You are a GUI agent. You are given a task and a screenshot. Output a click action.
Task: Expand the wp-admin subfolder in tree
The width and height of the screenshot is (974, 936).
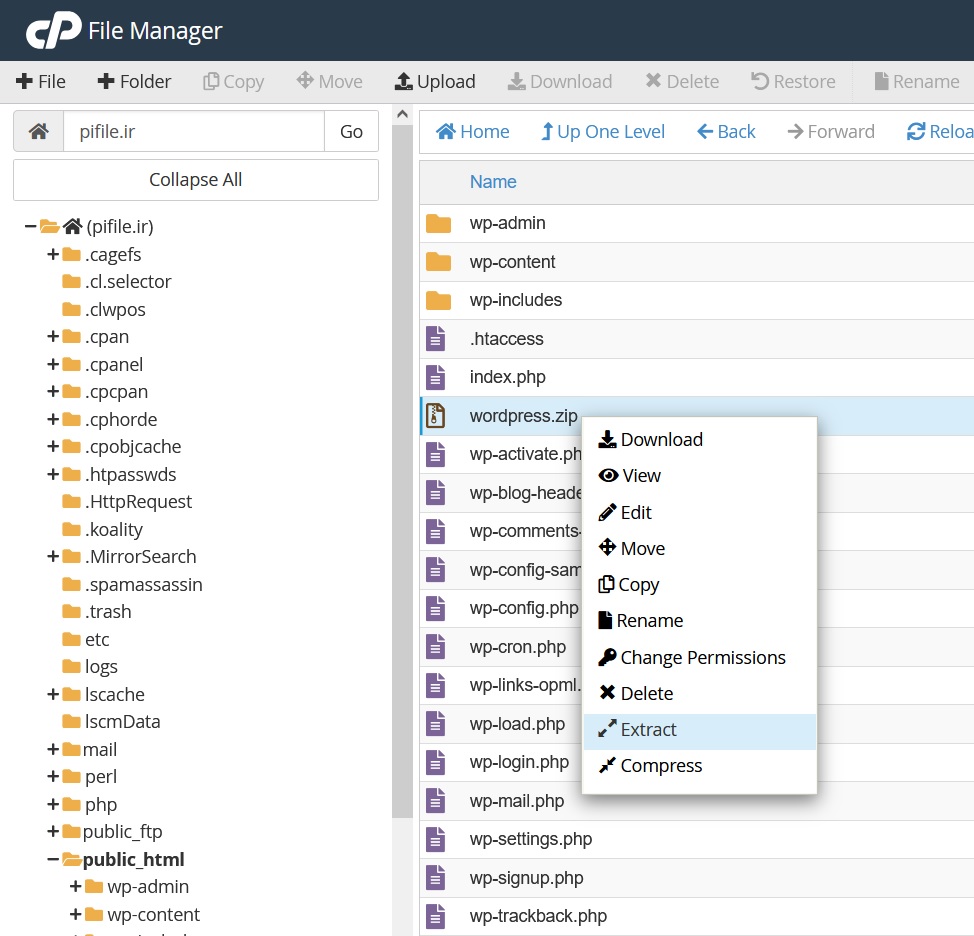point(76,886)
